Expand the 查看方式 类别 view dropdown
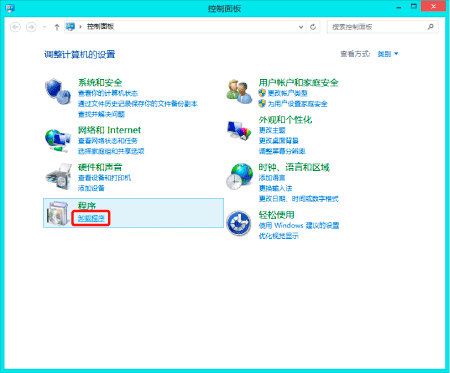 [388, 54]
